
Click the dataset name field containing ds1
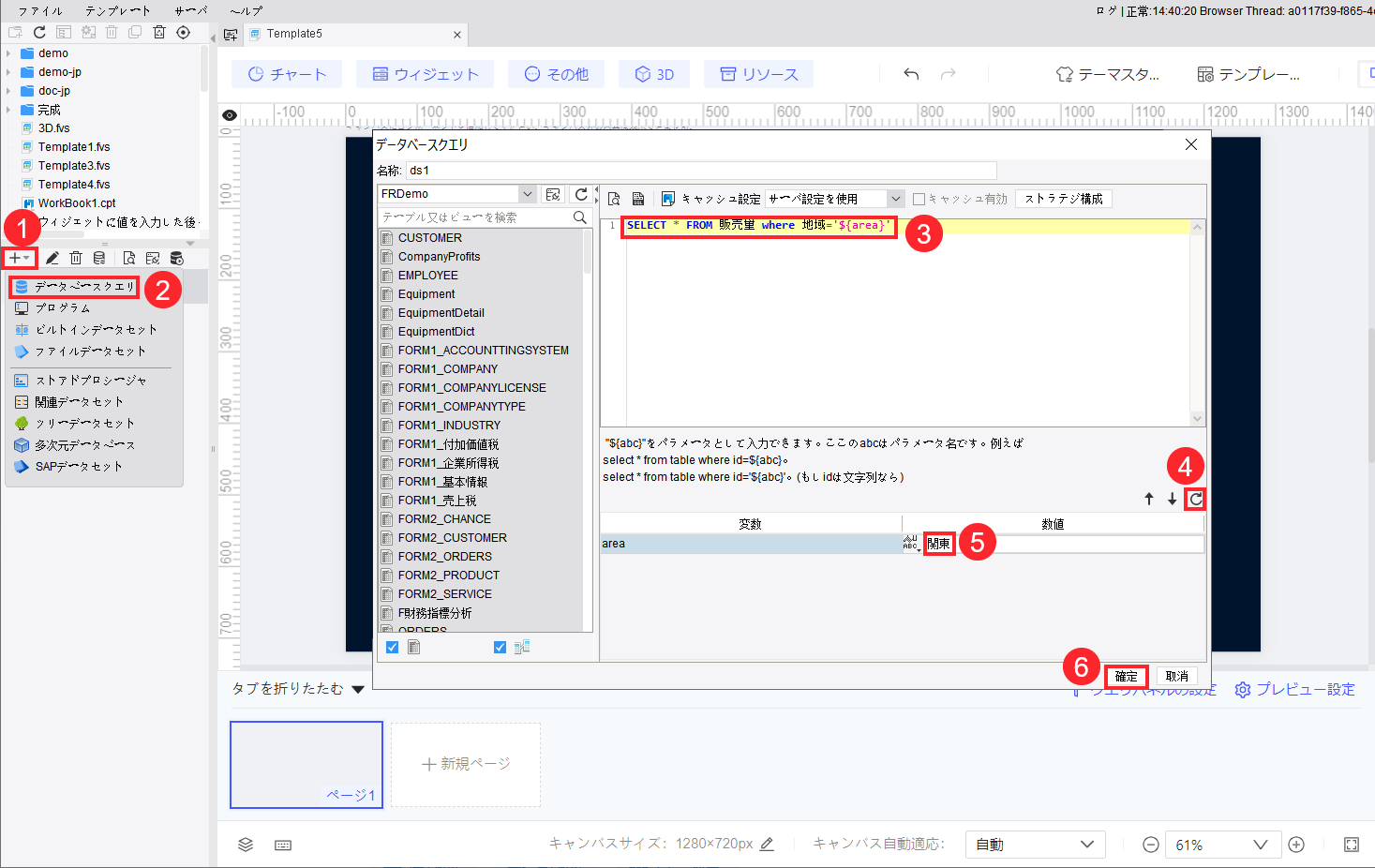(701, 171)
